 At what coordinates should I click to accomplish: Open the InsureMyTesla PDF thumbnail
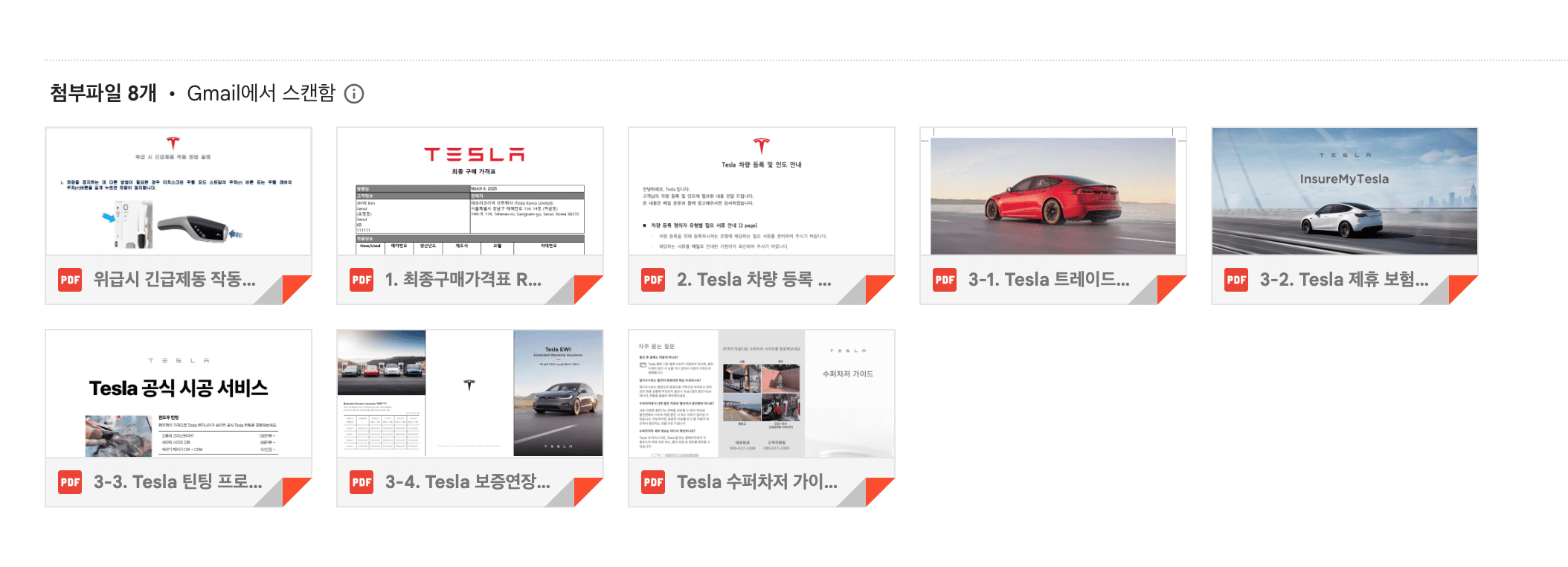1345,191
